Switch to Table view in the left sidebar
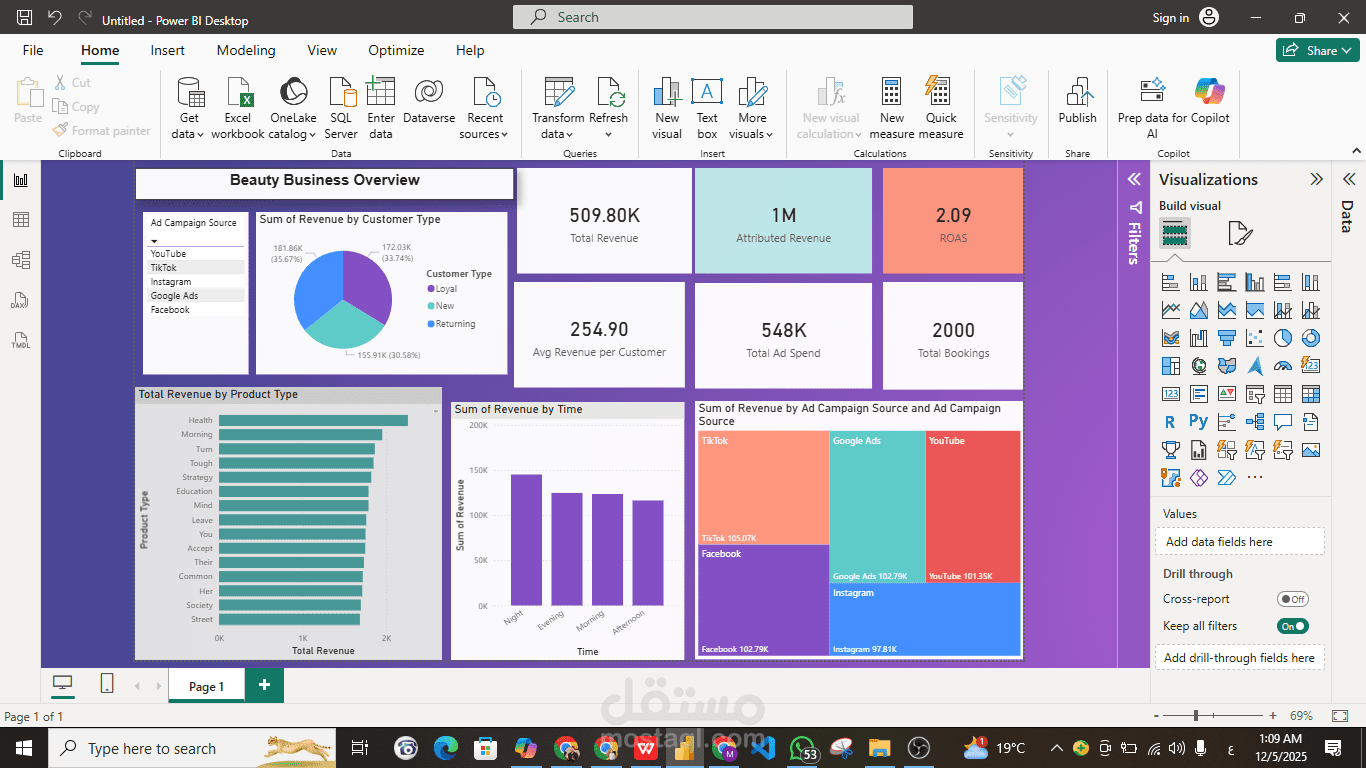The height and width of the screenshot is (768, 1366). [x=20, y=219]
